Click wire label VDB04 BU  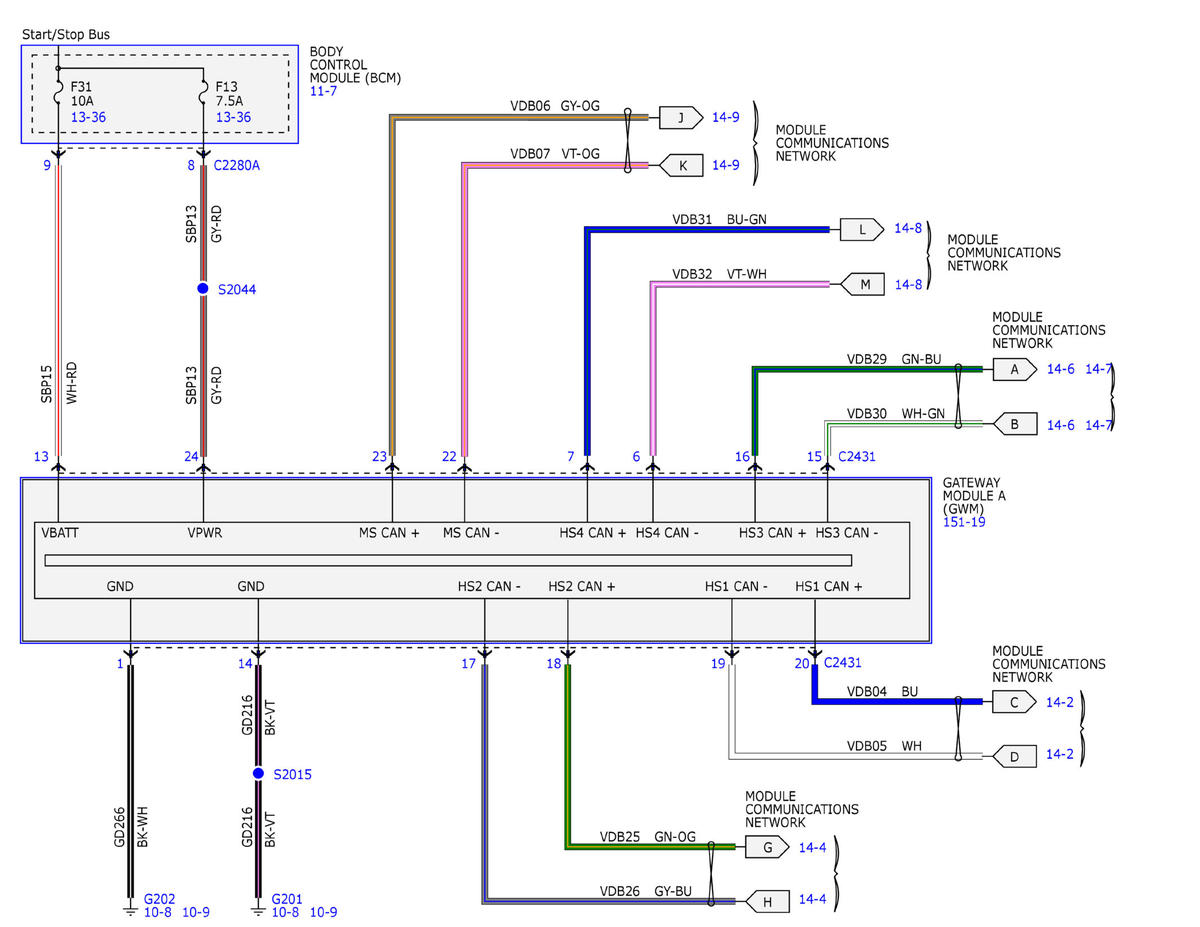tap(882, 690)
